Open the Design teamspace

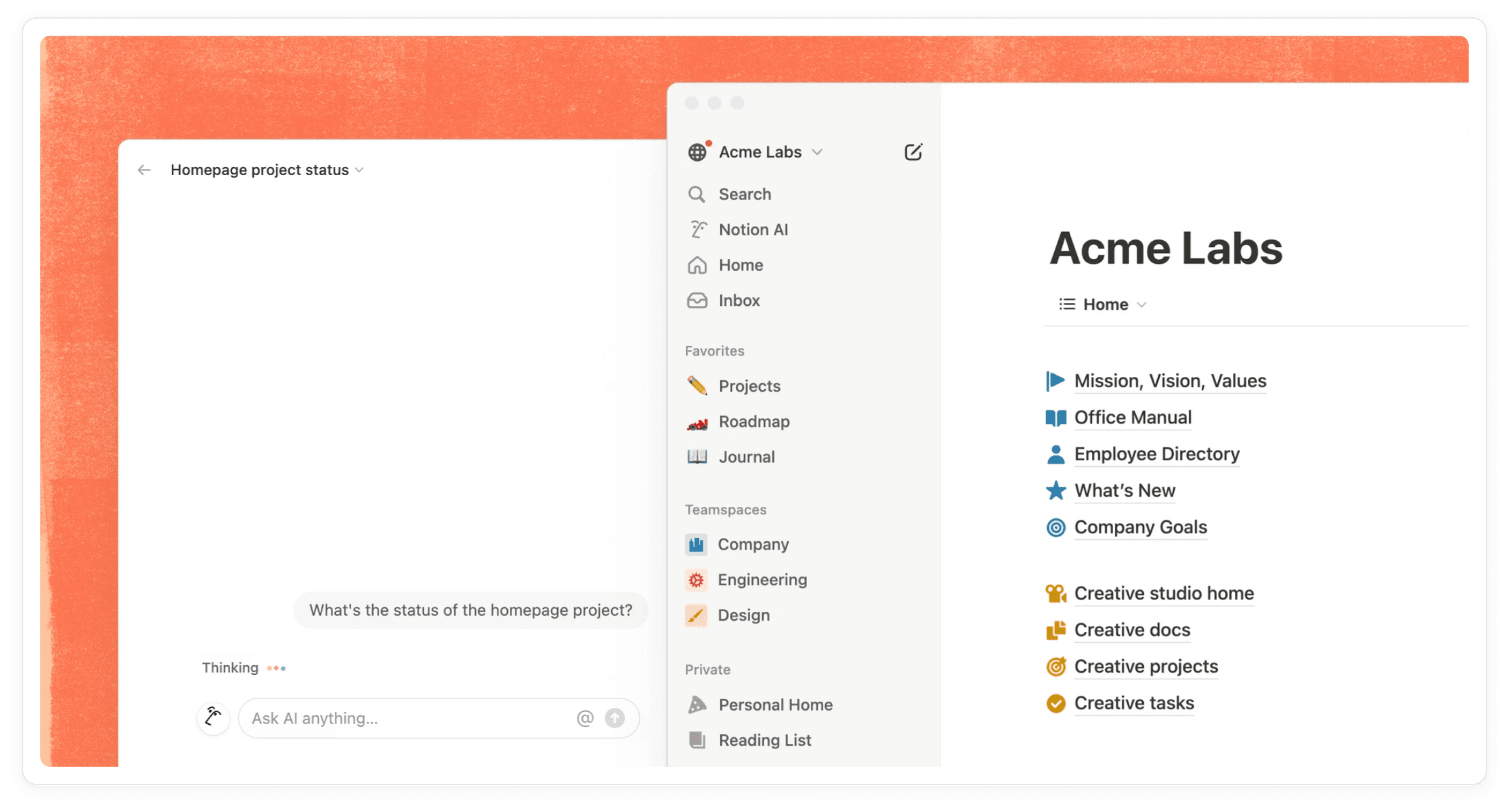[x=743, y=615]
